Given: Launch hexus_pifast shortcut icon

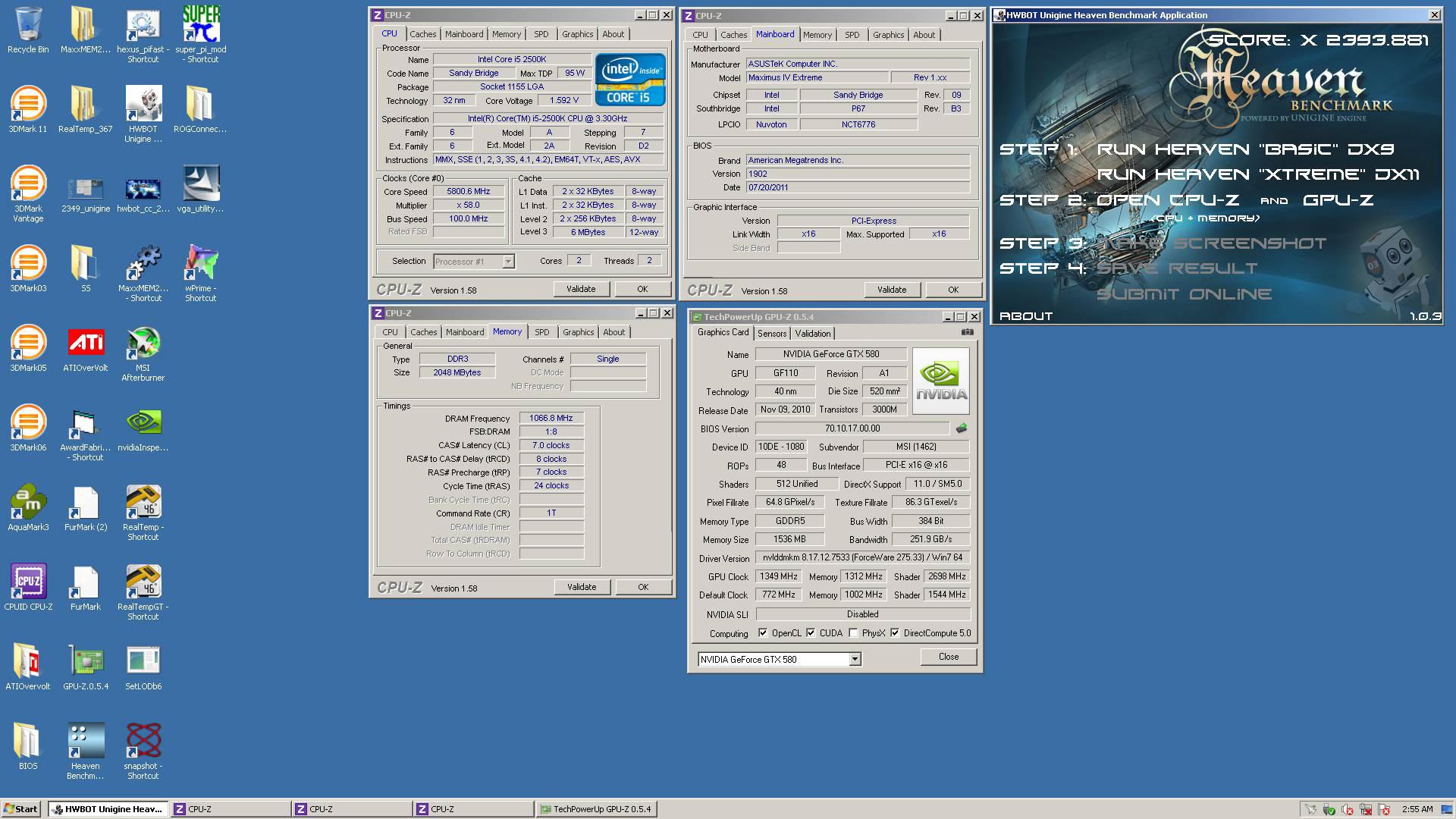Looking at the screenshot, I should 143,24.
